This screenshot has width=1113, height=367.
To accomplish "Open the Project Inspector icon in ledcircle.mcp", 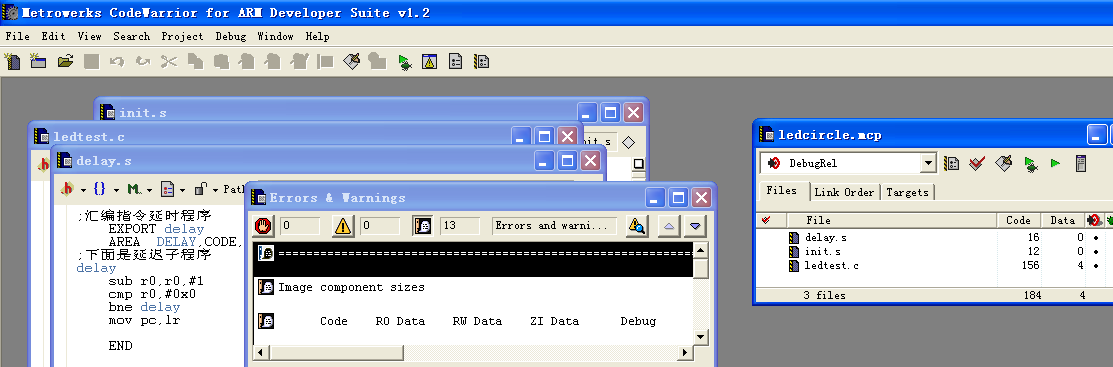I will coord(1081,163).
